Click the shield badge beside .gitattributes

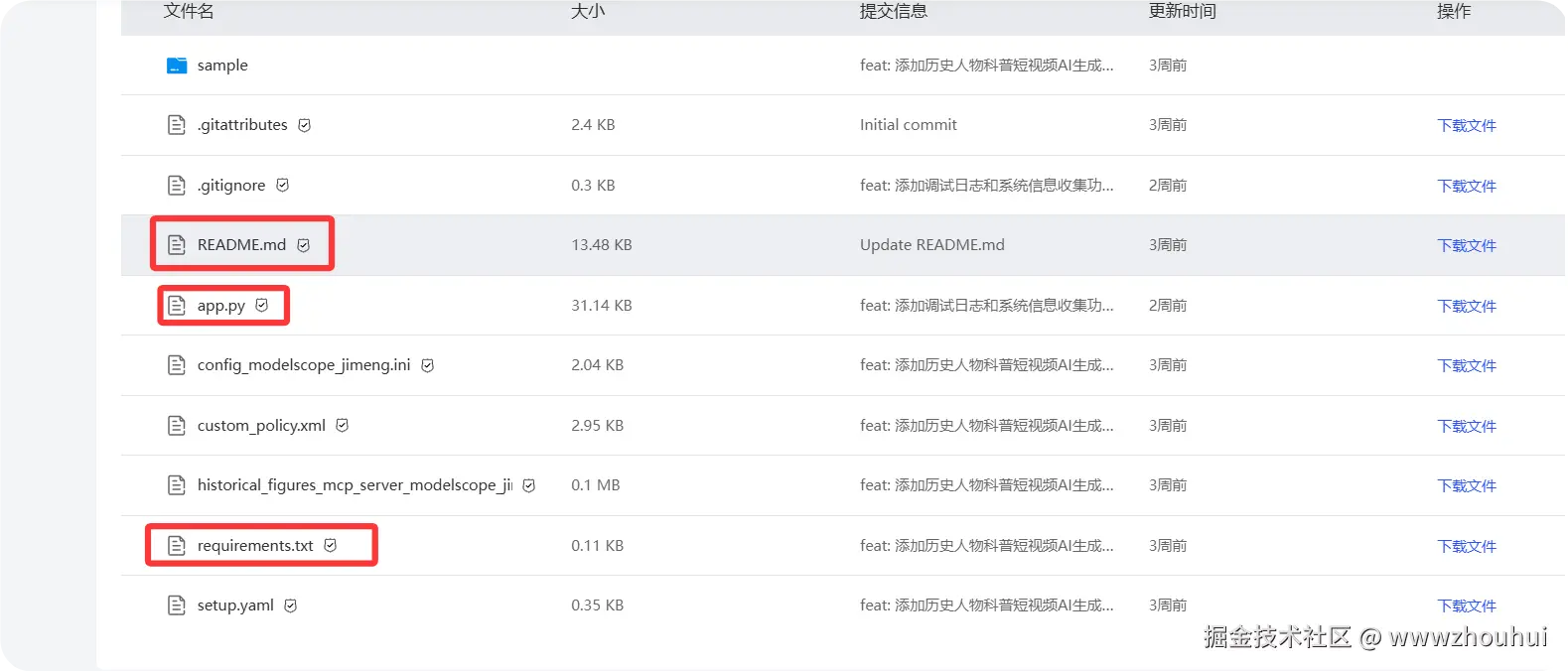305,125
